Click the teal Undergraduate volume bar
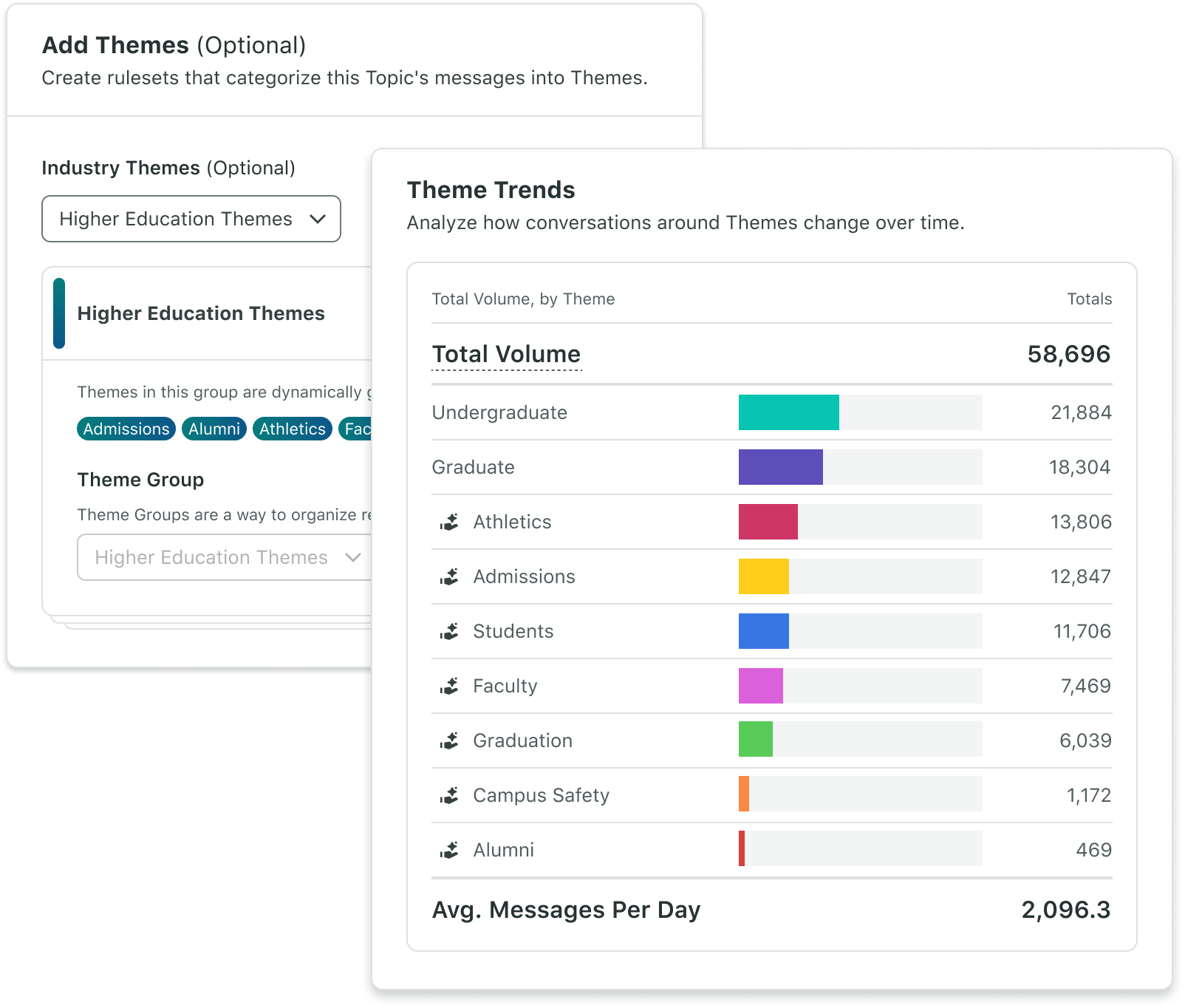Viewport: 1185px width, 1008px height. click(788, 412)
